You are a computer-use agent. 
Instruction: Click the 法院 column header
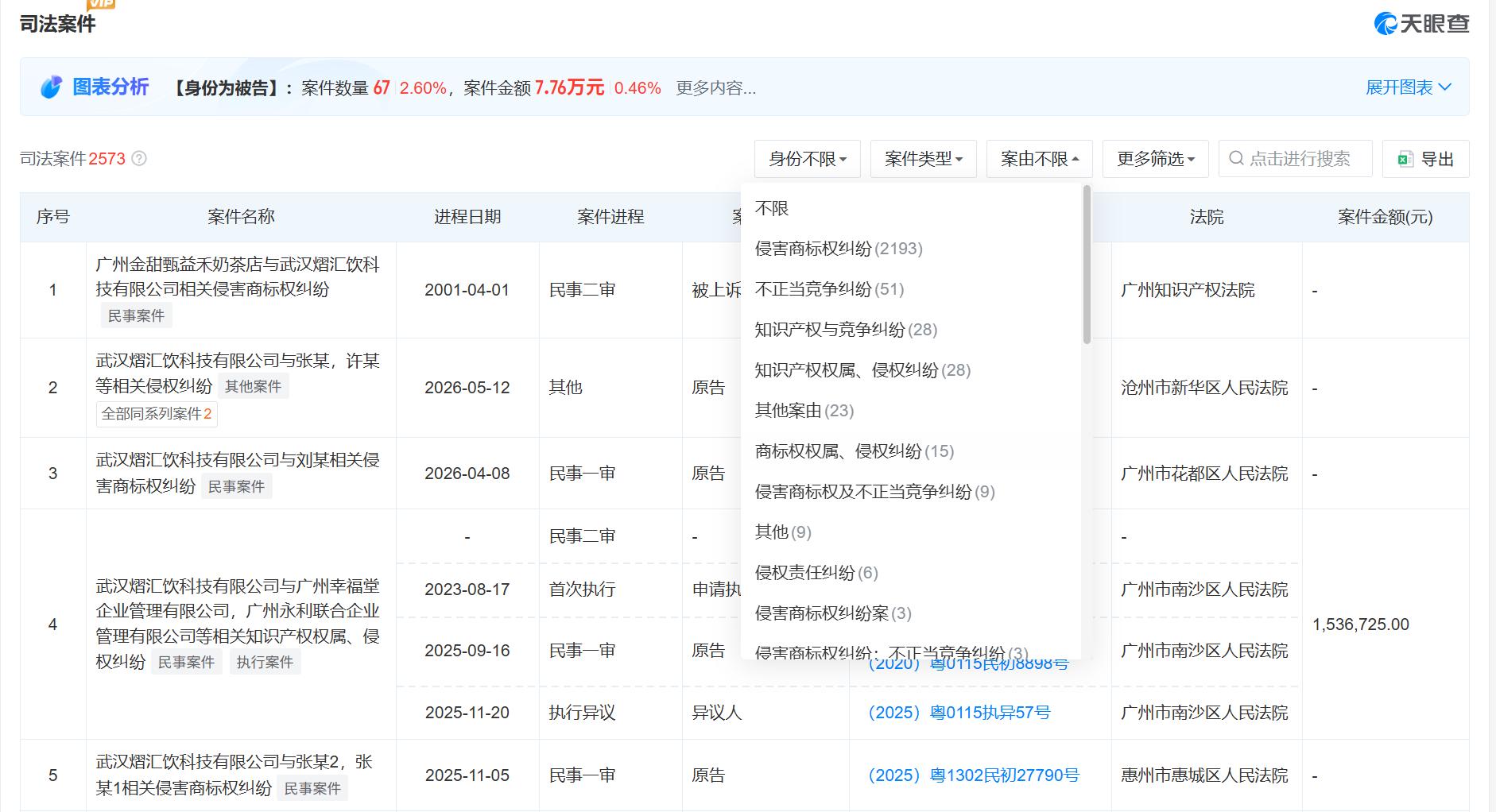pos(1207,217)
